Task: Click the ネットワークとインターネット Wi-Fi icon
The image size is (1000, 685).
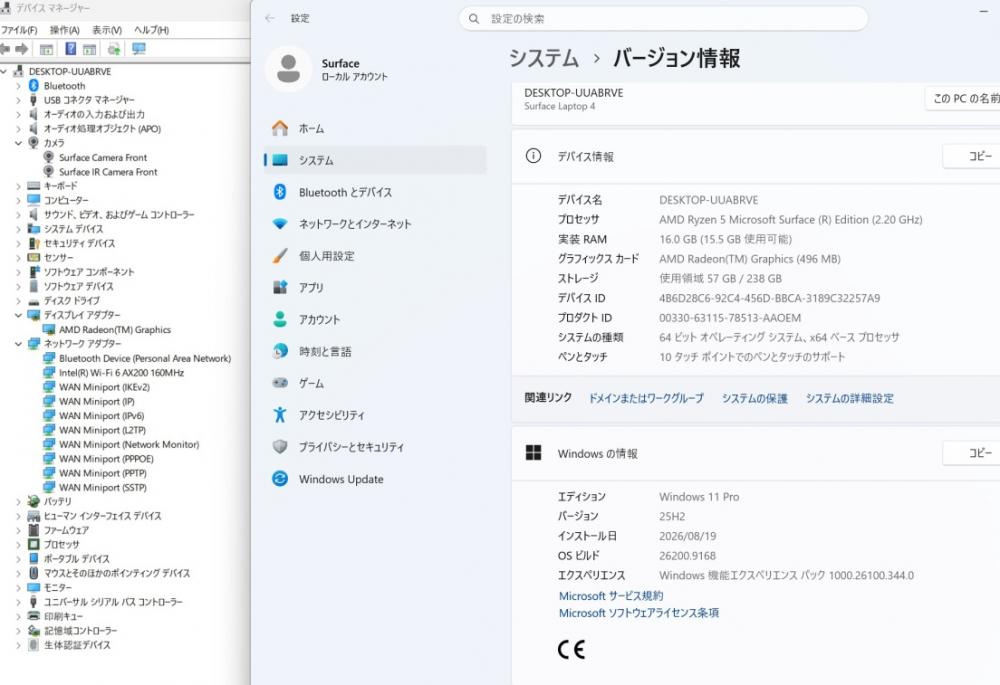Action: (x=280, y=224)
